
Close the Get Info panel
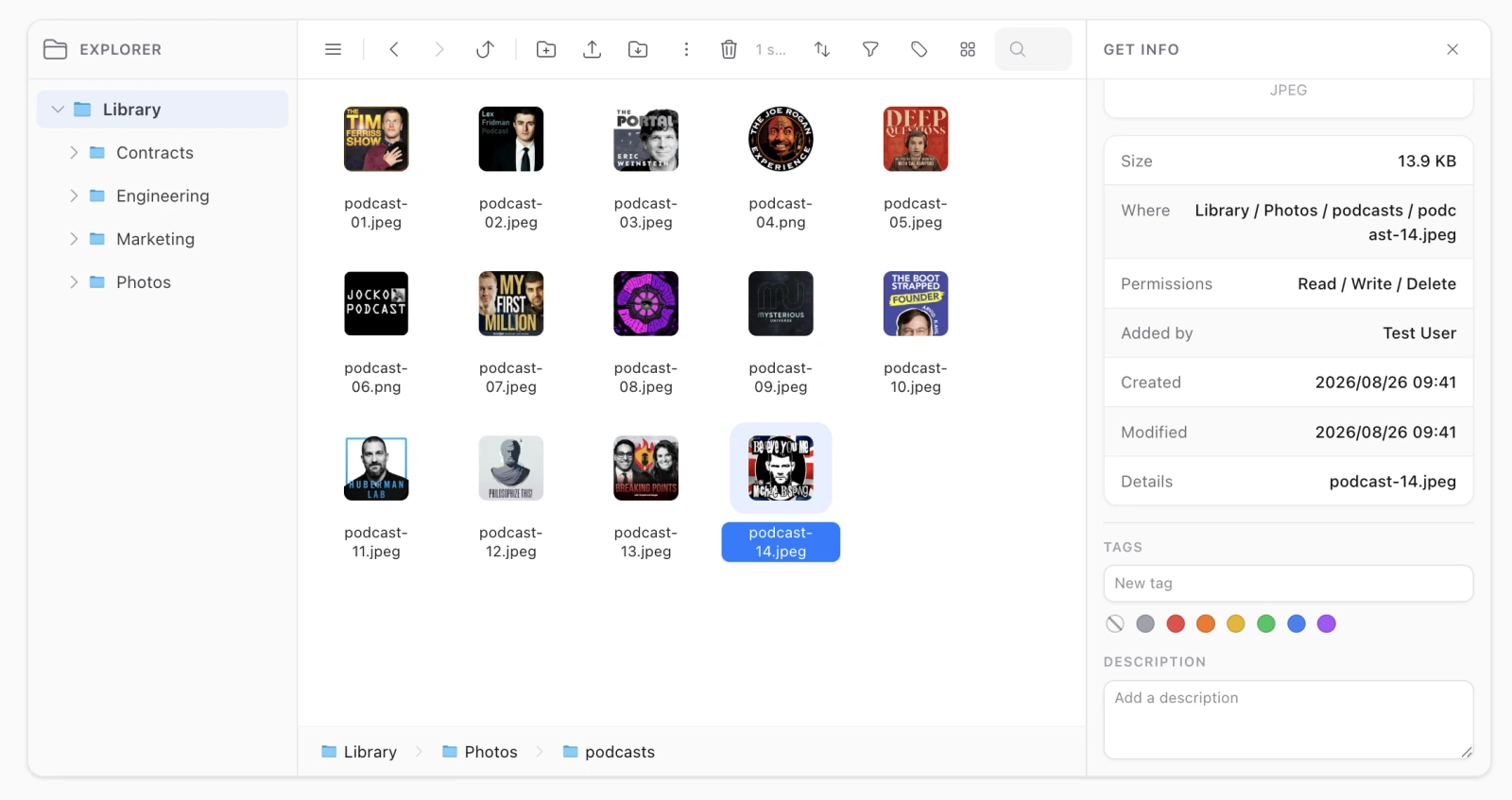1452,49
